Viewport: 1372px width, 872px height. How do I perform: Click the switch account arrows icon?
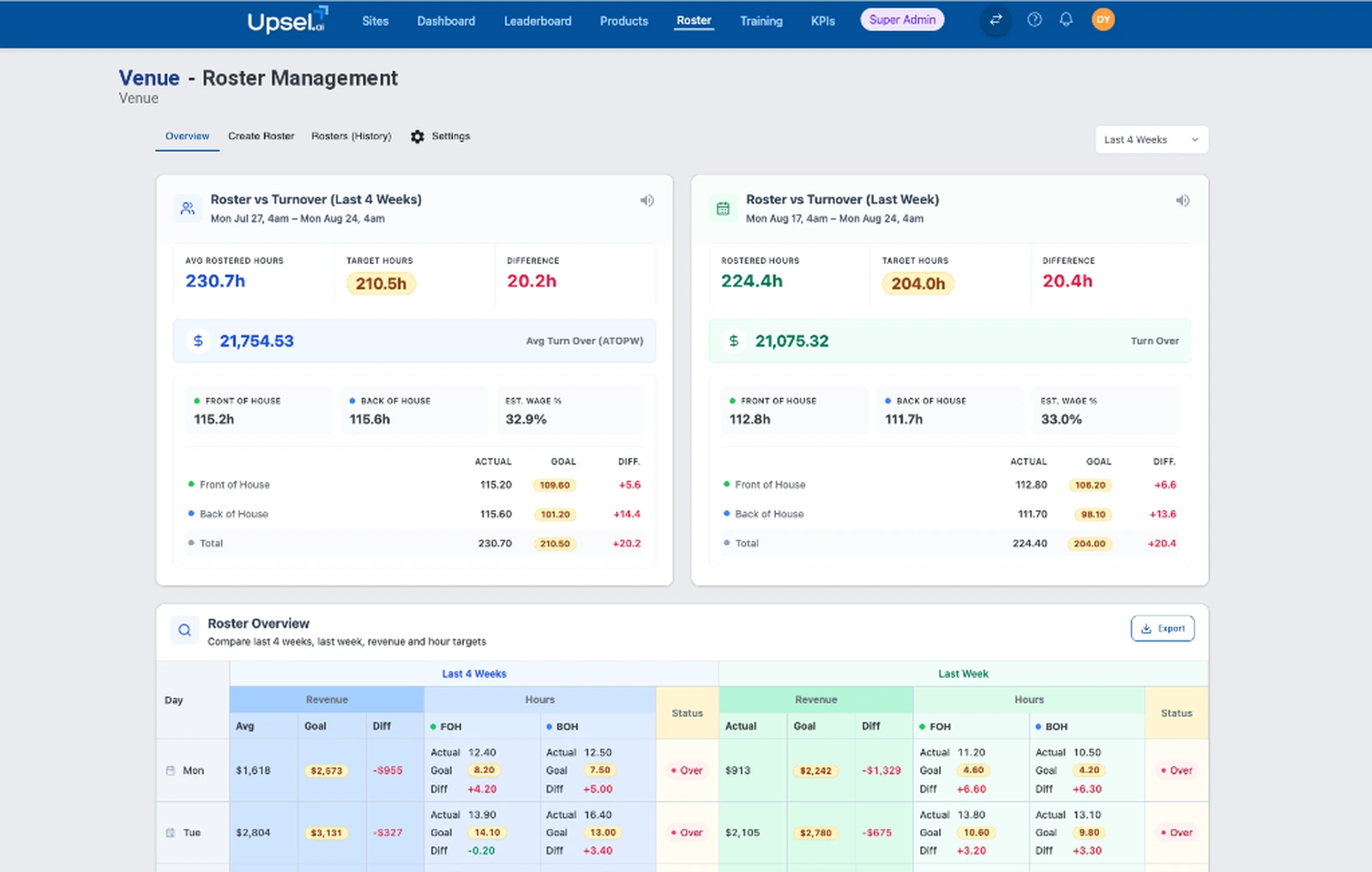[x=996, y=20]
